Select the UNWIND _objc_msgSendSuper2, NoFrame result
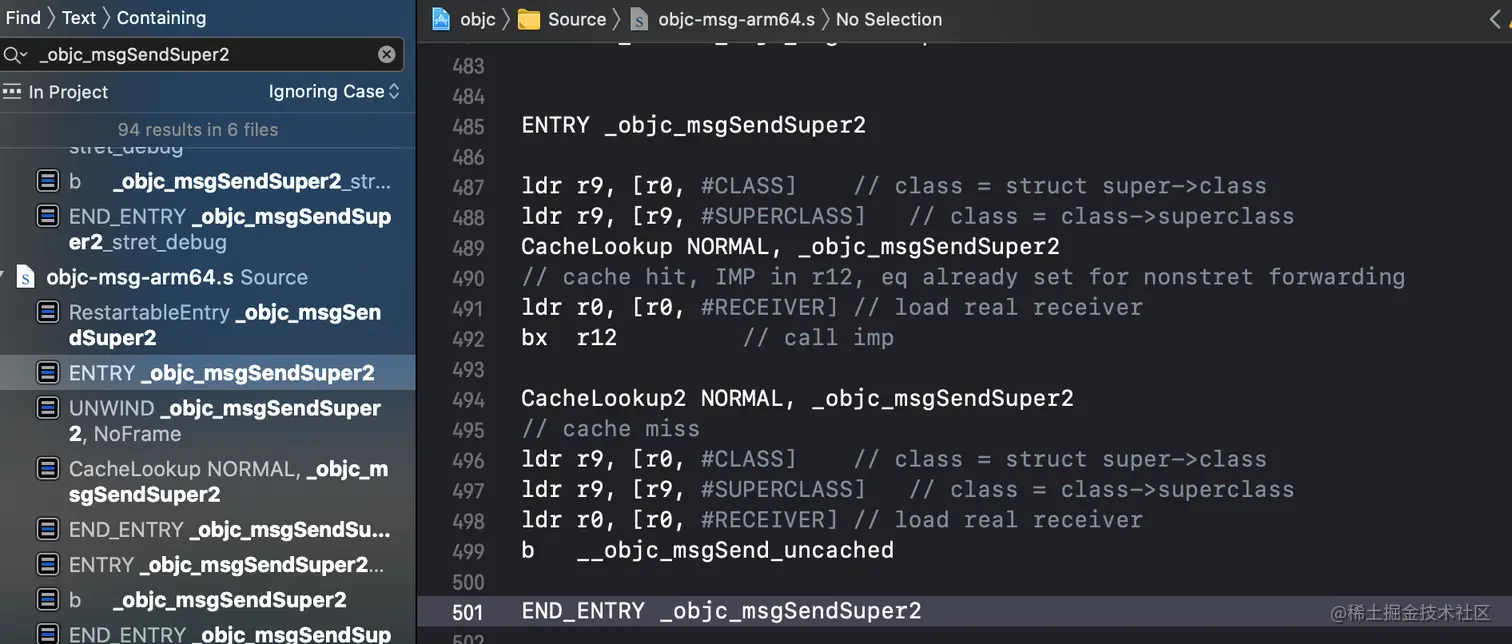The height and width of the screenshot is (644, 1512). (x=224, y=421)
